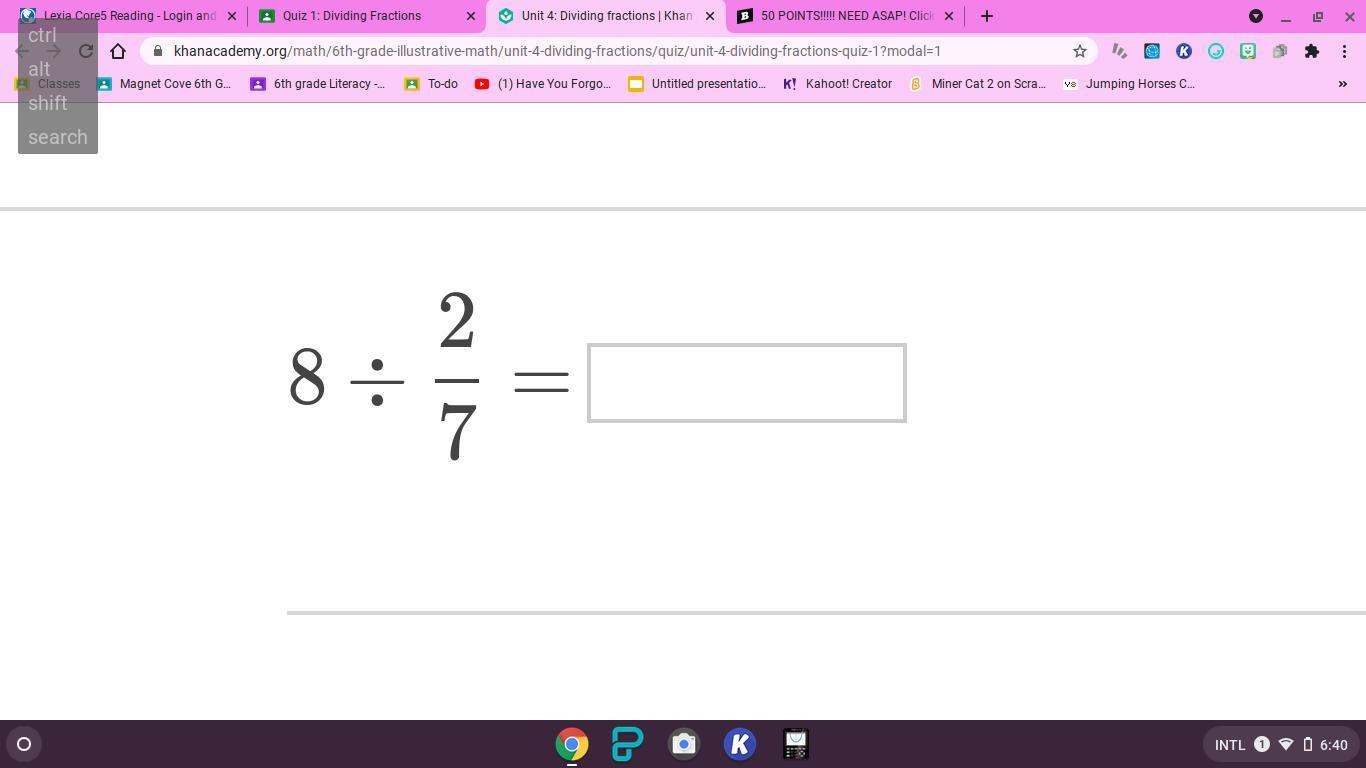This screenshot has height=768, width=1366.
Task: Click the Wi-Fi status icon
Action: (1286, 744)
